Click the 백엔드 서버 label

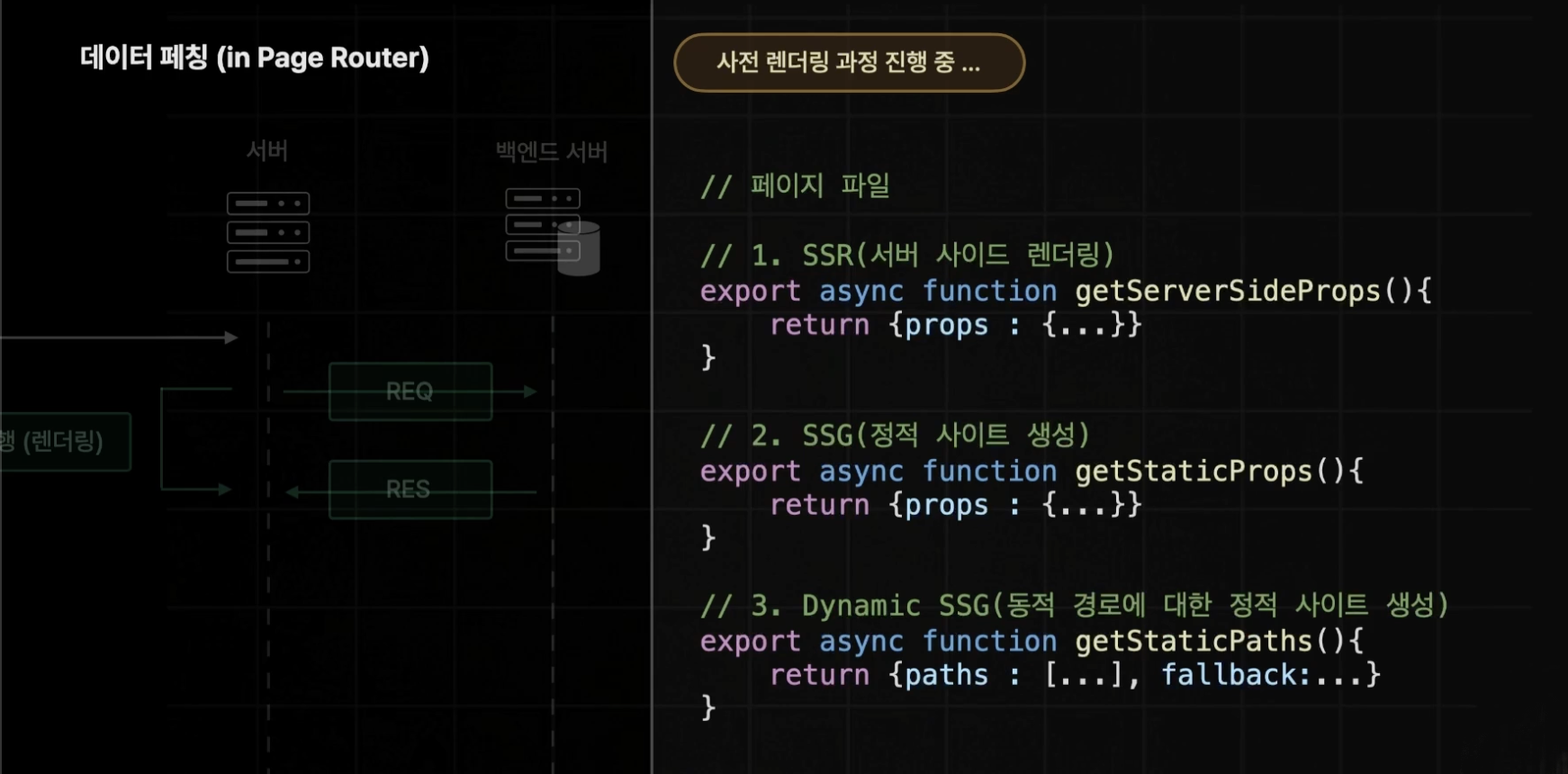point(552,151)
